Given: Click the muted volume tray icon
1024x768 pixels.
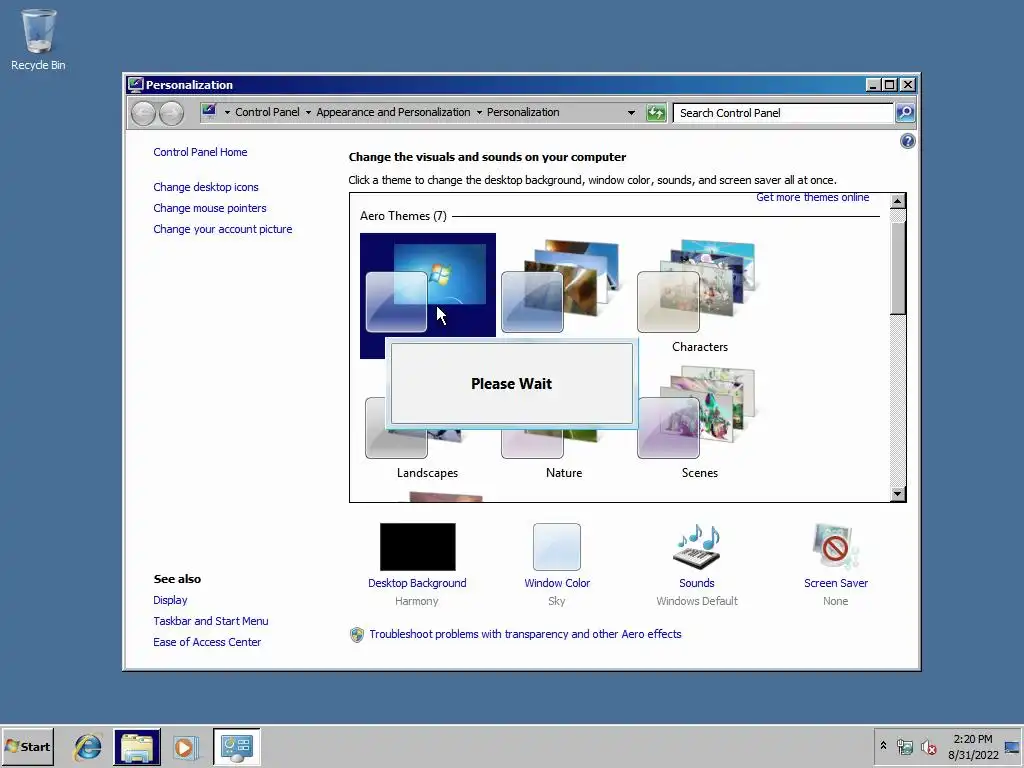Looking at the screenshot, I should click(x=928, y=747).
